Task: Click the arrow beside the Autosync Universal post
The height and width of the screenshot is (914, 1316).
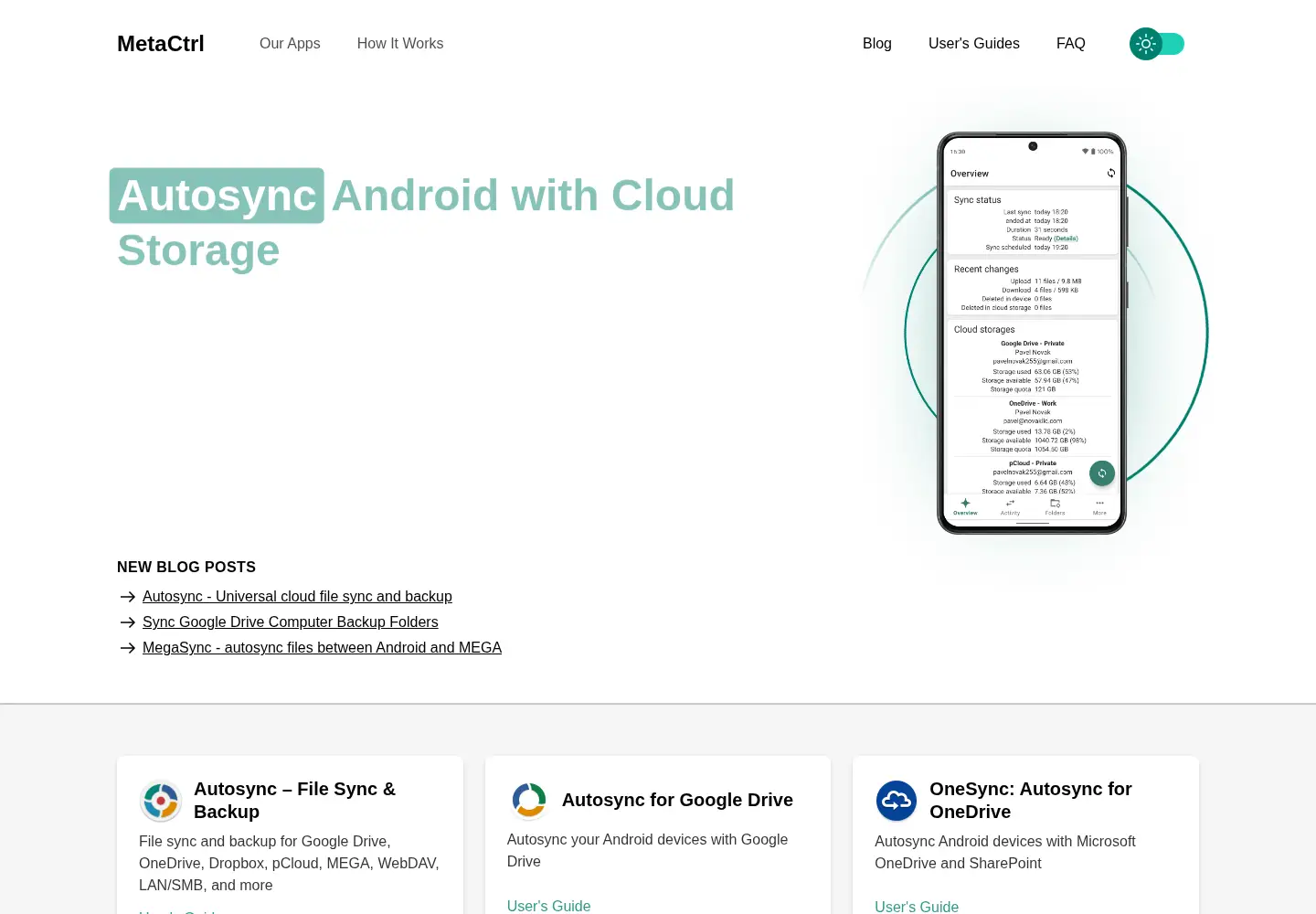Action: tap(128, 597)
